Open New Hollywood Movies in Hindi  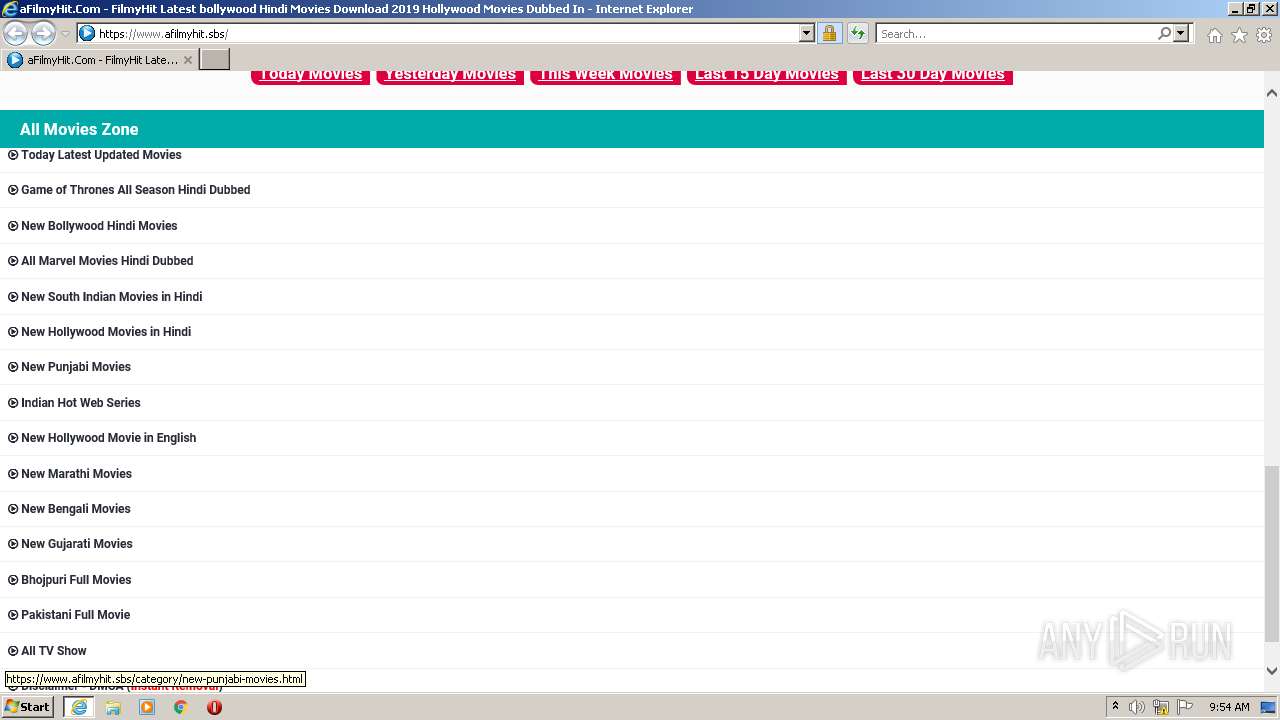(x=106, y=332)
